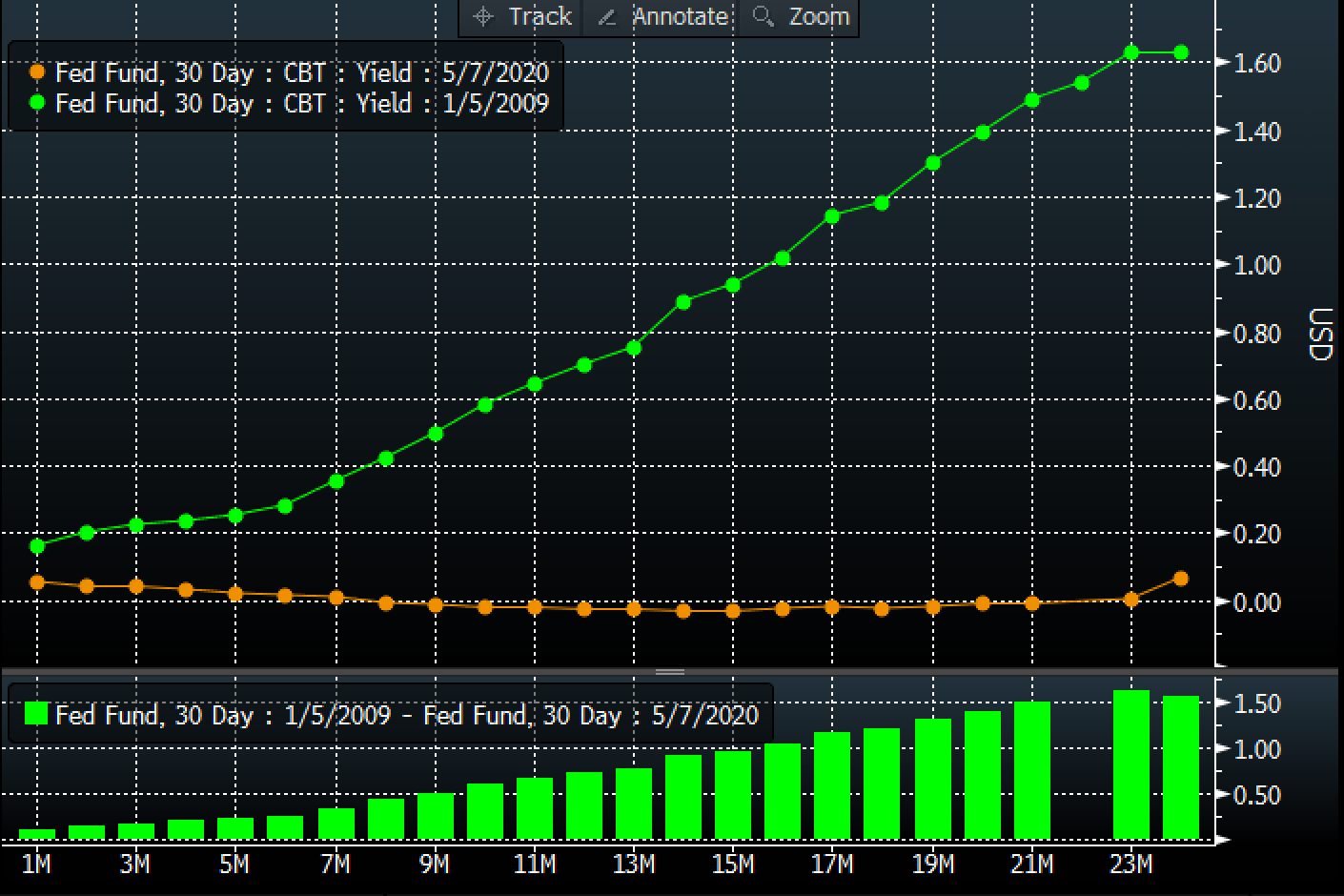Click the green data point at 23M
Viewport: 1344px width, 896px height.
pos(1131,52)
